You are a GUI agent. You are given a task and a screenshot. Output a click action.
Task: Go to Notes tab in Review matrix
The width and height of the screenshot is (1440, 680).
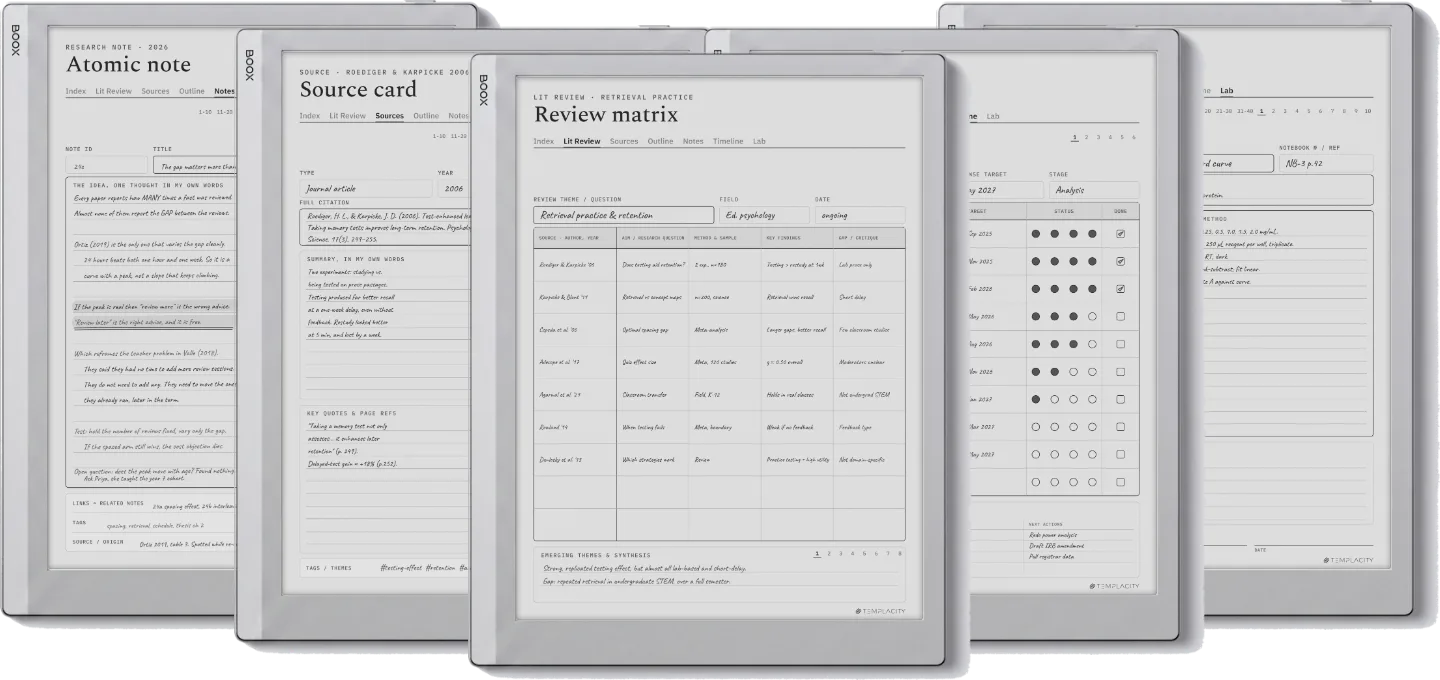[693, 141]
